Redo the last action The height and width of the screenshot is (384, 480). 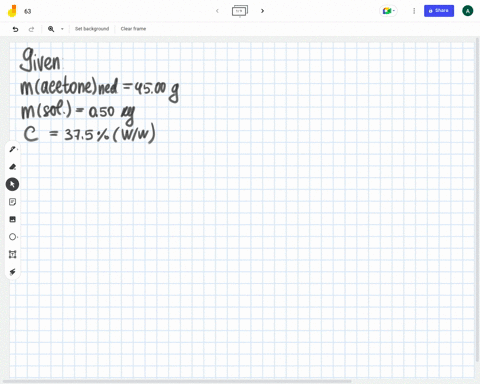point(31,29)
